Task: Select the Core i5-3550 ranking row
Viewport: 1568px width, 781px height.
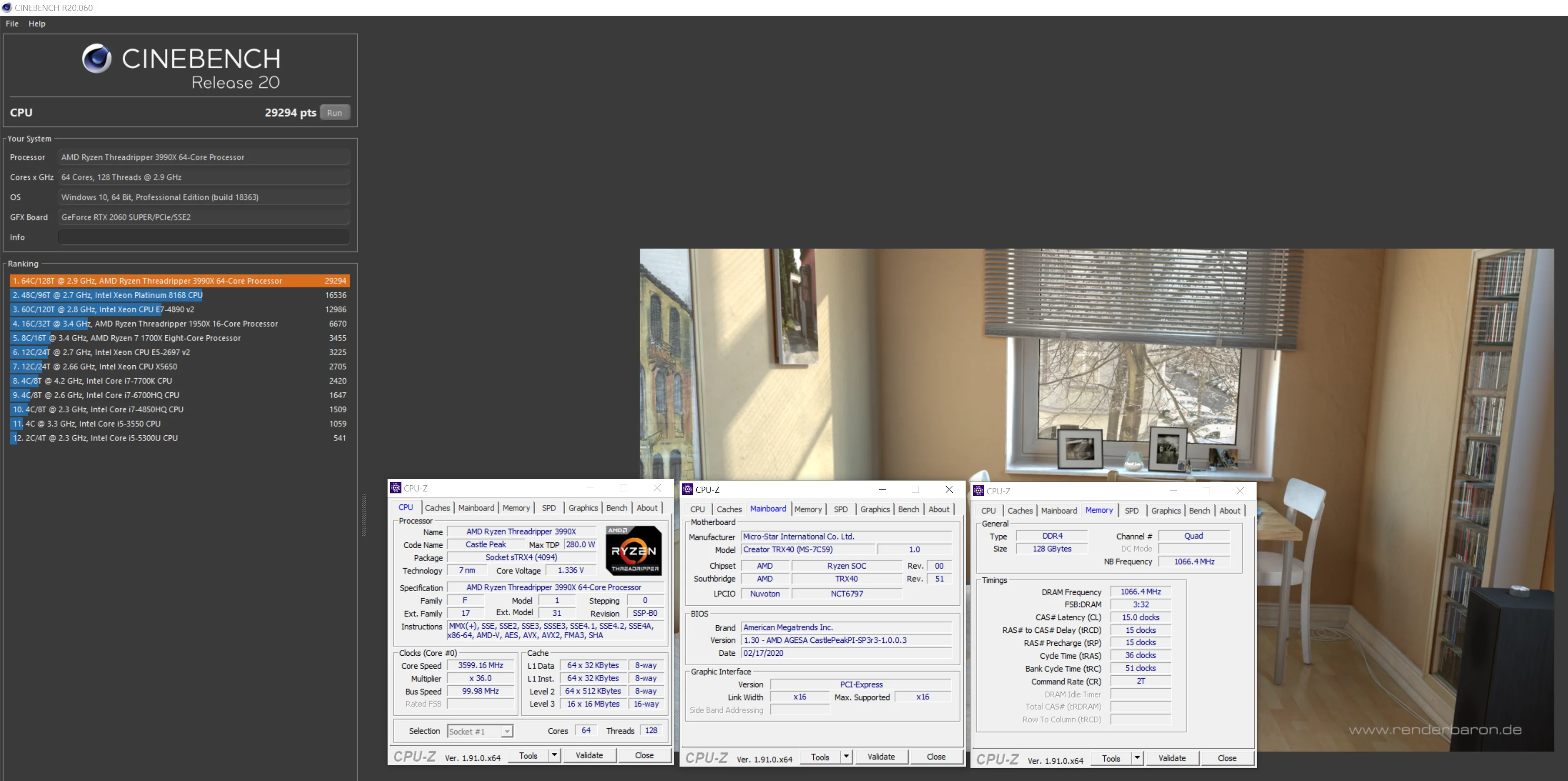Action: pos(180,424)
